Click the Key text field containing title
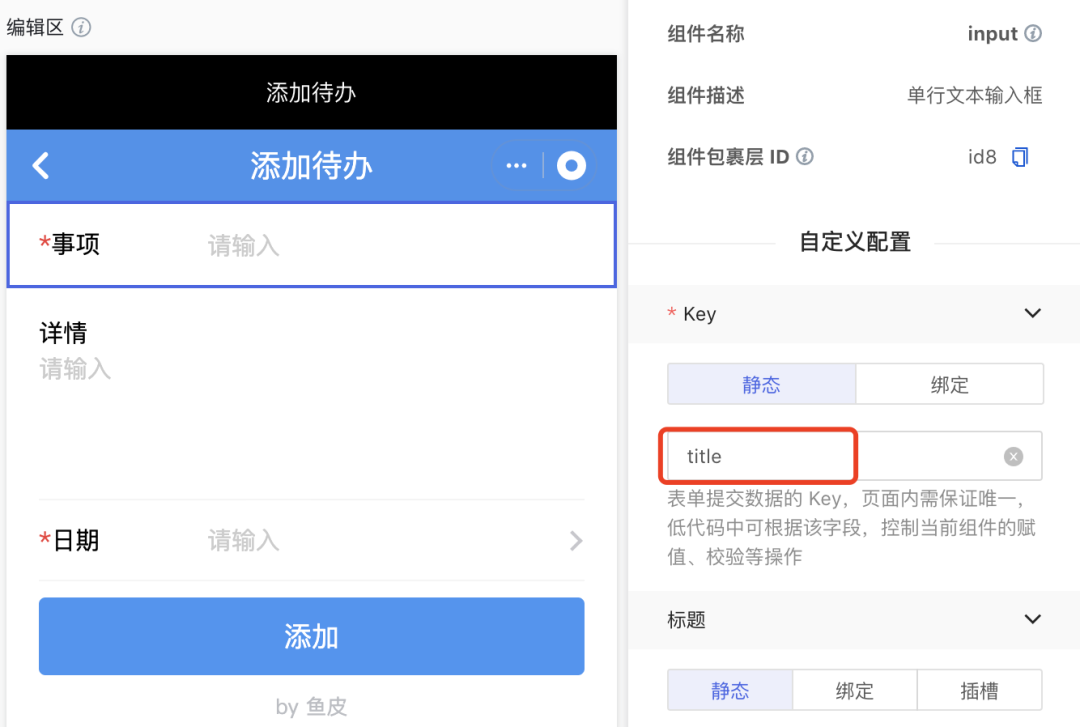This screenshot has height=727, width=1080. pyautogui.click(x=830, y=457)
